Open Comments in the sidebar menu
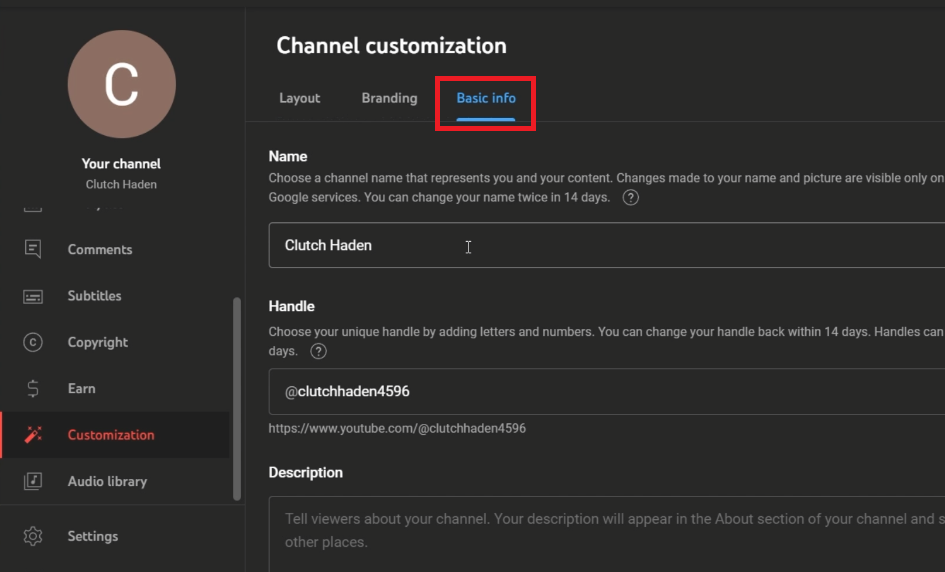This screenshot has width=945, height=572. 100,249
